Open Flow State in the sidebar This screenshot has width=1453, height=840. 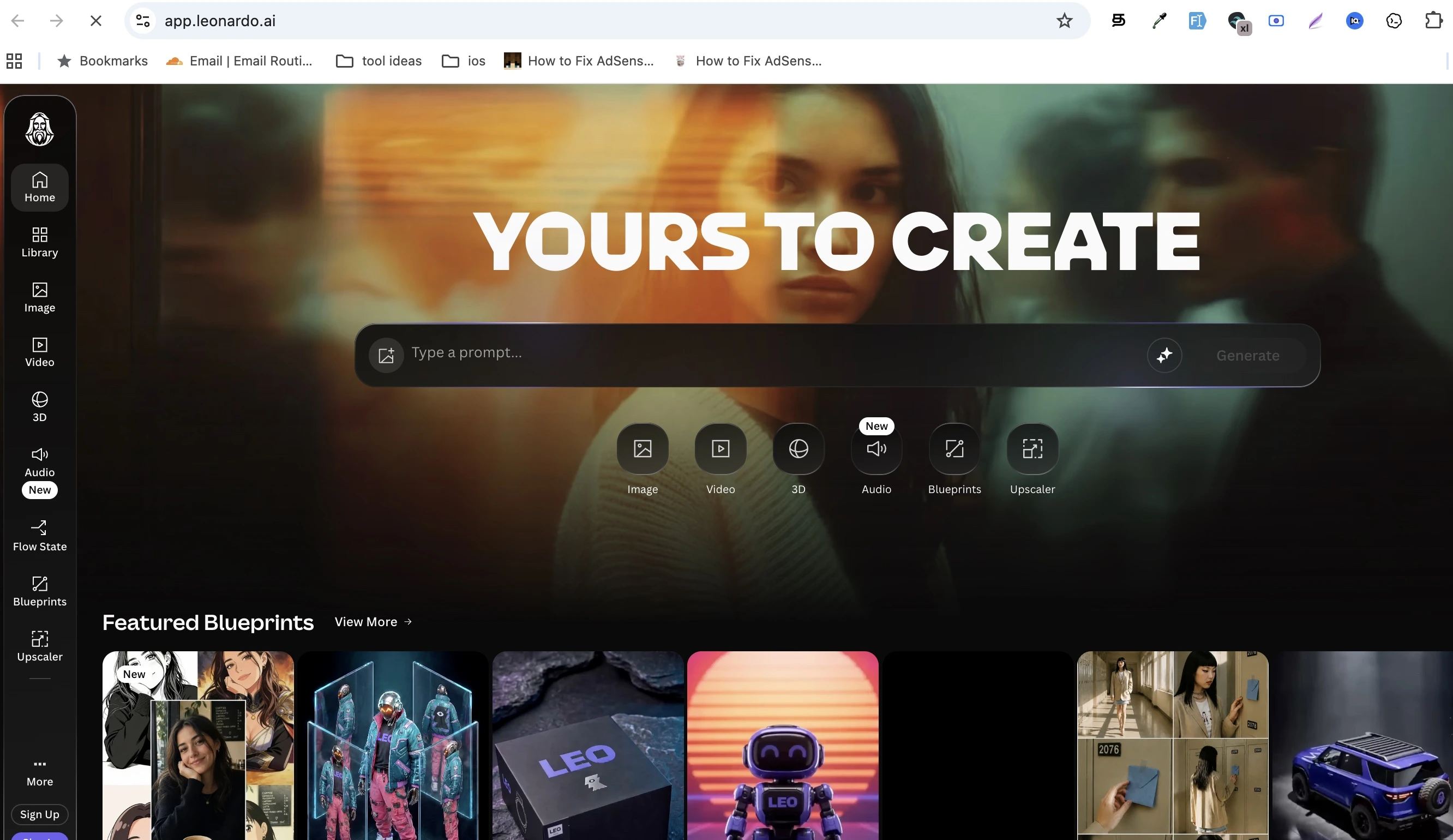40,536
